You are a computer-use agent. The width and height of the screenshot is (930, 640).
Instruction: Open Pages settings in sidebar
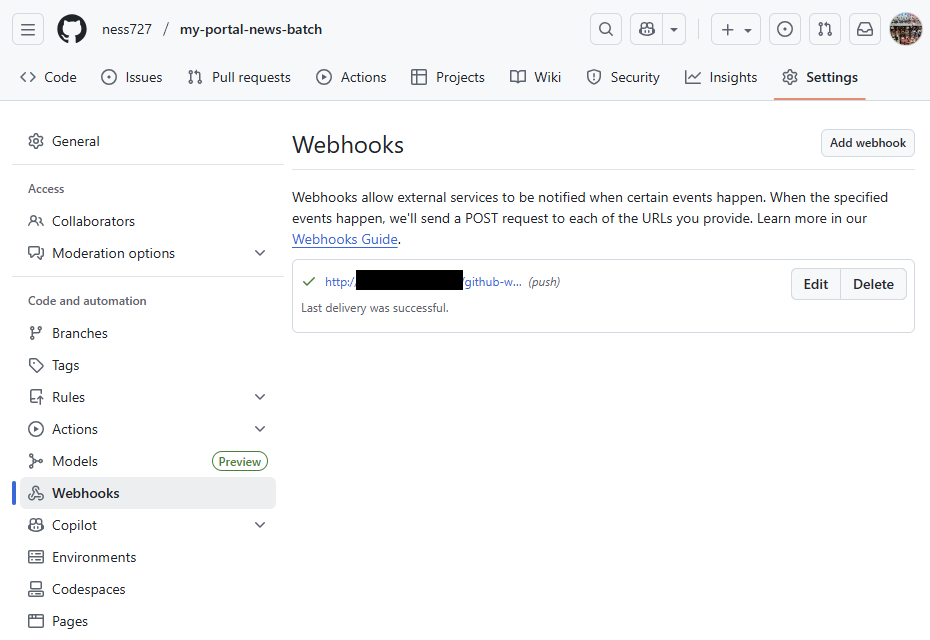(148, 622)
